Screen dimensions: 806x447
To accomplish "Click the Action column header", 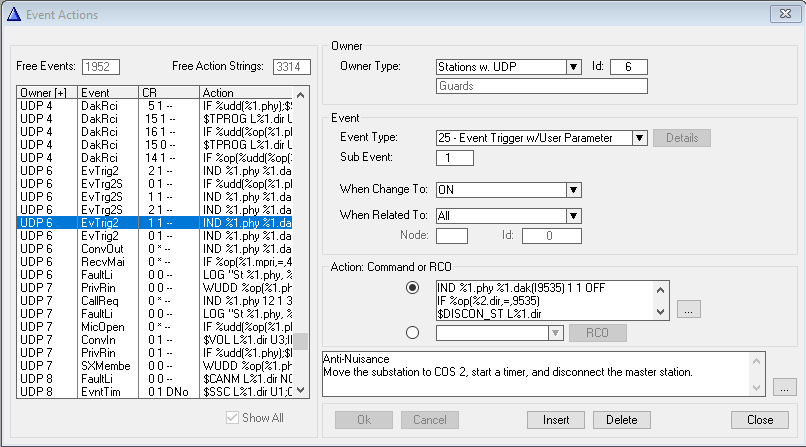I will point(245,92).
